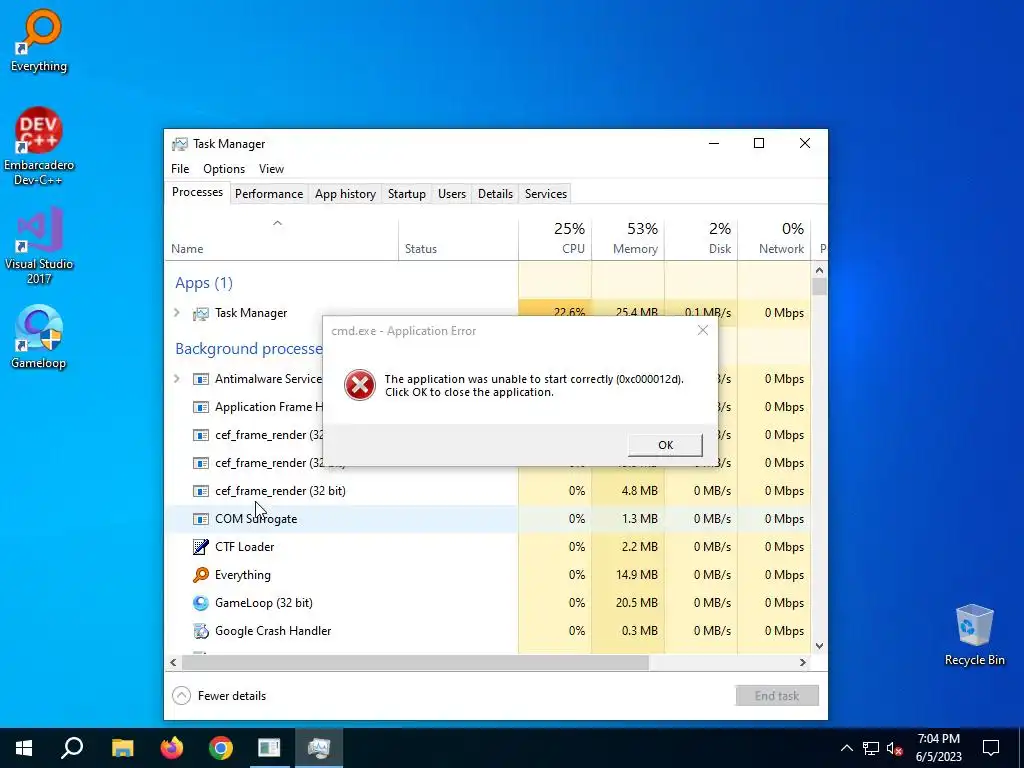Open the notification center icon
This screenshot has width=1024, height=768.
pyautogui.click(x=991, y=748)
